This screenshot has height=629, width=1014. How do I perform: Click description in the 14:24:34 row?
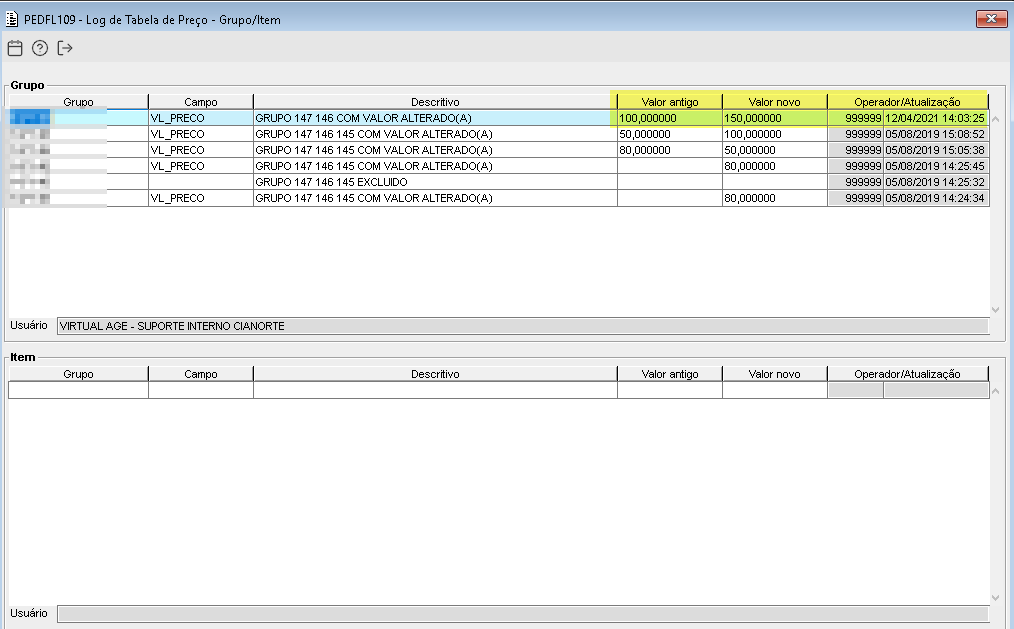435,198
